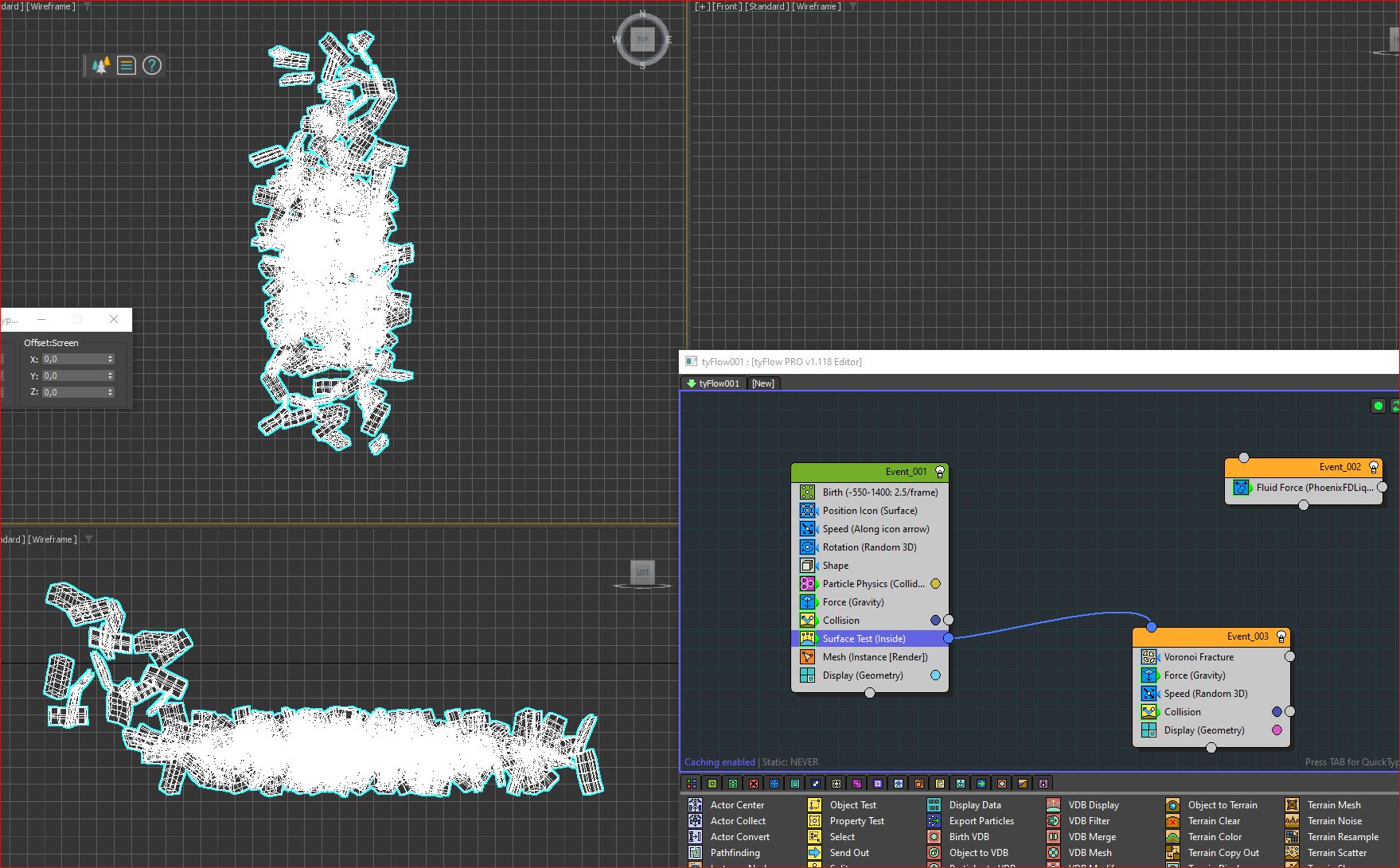1400x868 pixels.
Task: Click the help question mark icon
Action: tap(152, 66)
